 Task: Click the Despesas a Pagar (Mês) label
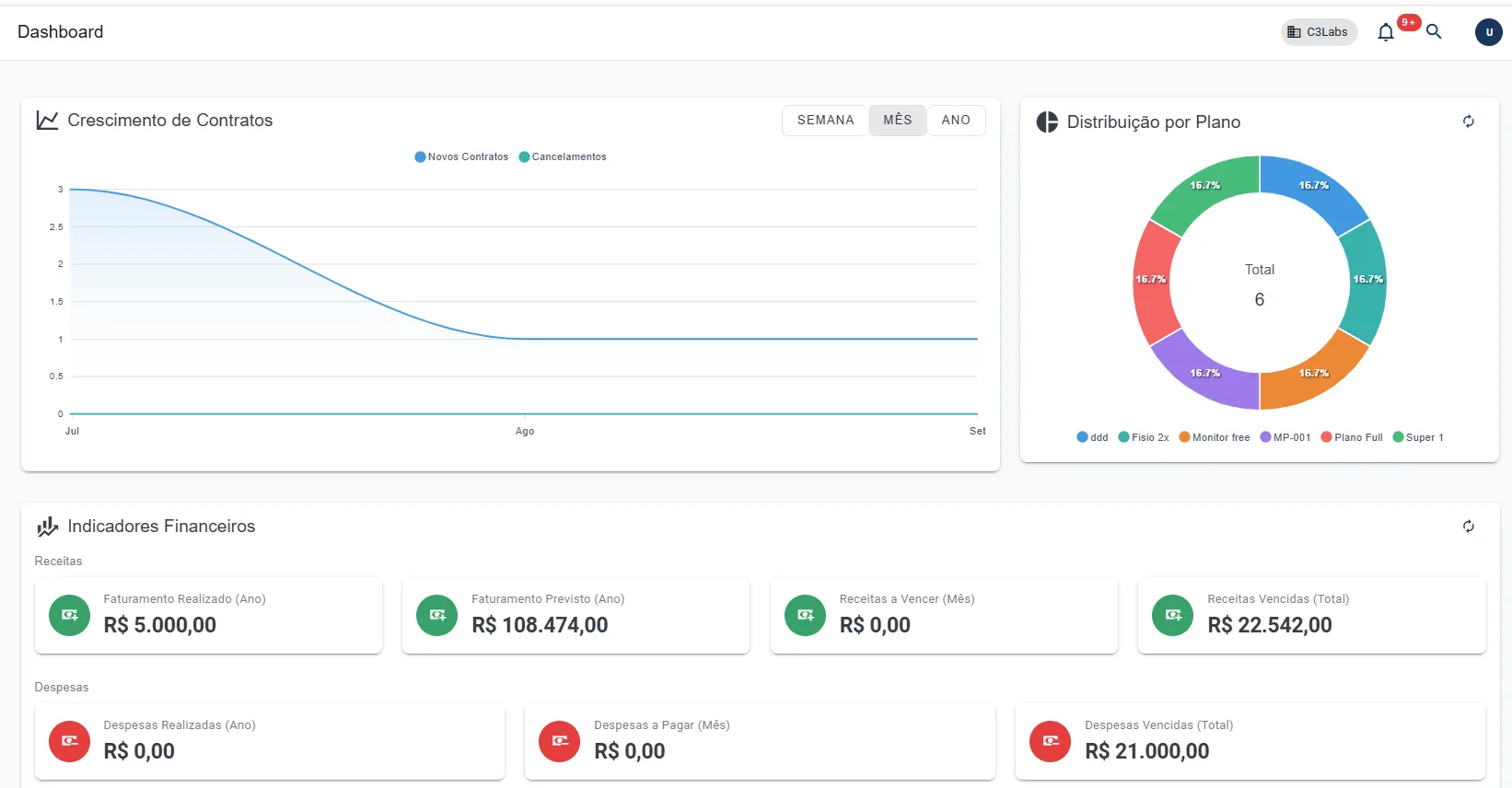pyautogui.click(x=662, y=725)
